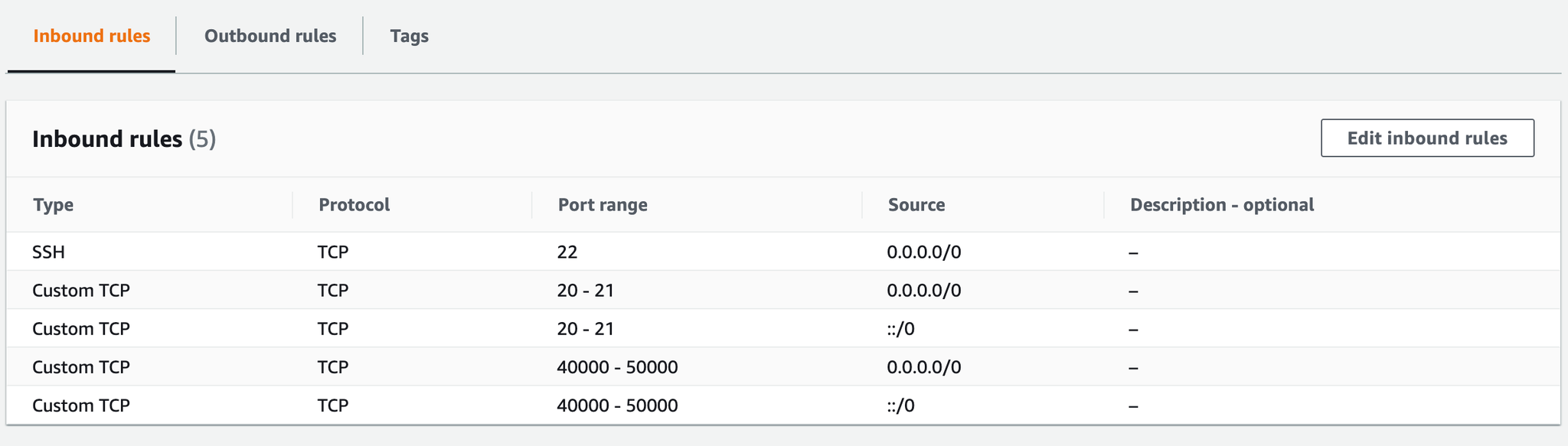Select the 20 - 21 rule with ::/0 source
The width and height of the screenshot is (1568, 446).
tap(783, 328)
